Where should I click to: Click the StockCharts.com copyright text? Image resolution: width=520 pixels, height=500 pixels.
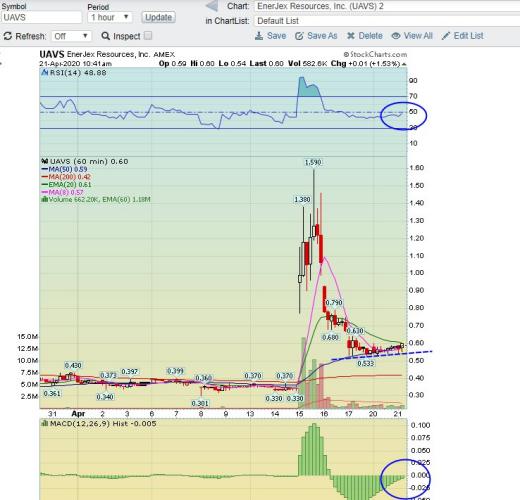click(x=375, y=54)
